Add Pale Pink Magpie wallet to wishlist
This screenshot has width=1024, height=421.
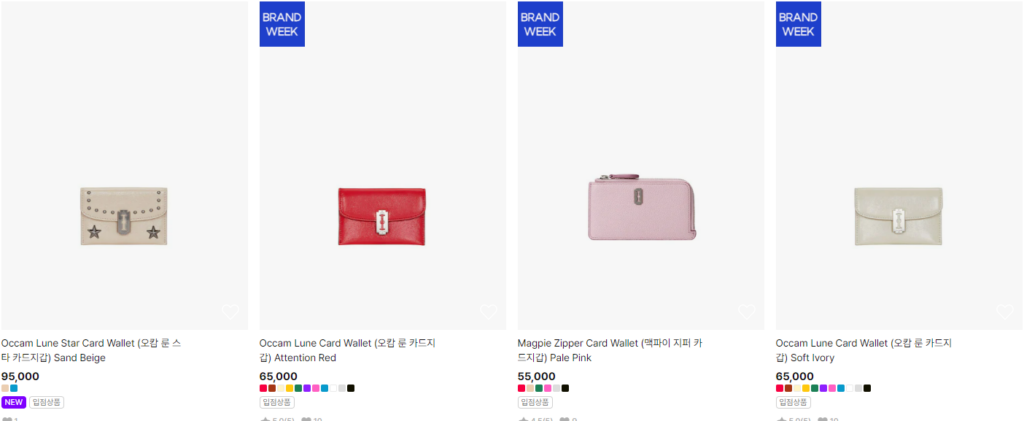[746, 312]
